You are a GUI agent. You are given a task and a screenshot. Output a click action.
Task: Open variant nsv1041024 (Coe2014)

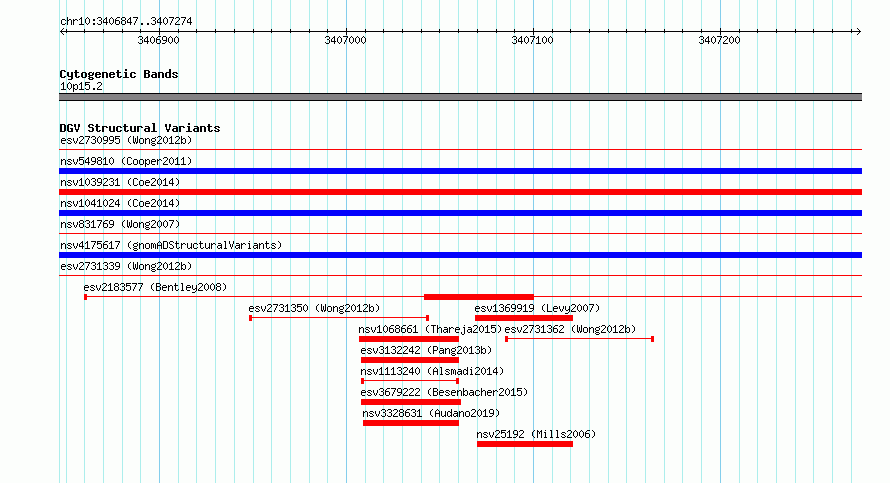pyautogui.click(x=120, y=203)
